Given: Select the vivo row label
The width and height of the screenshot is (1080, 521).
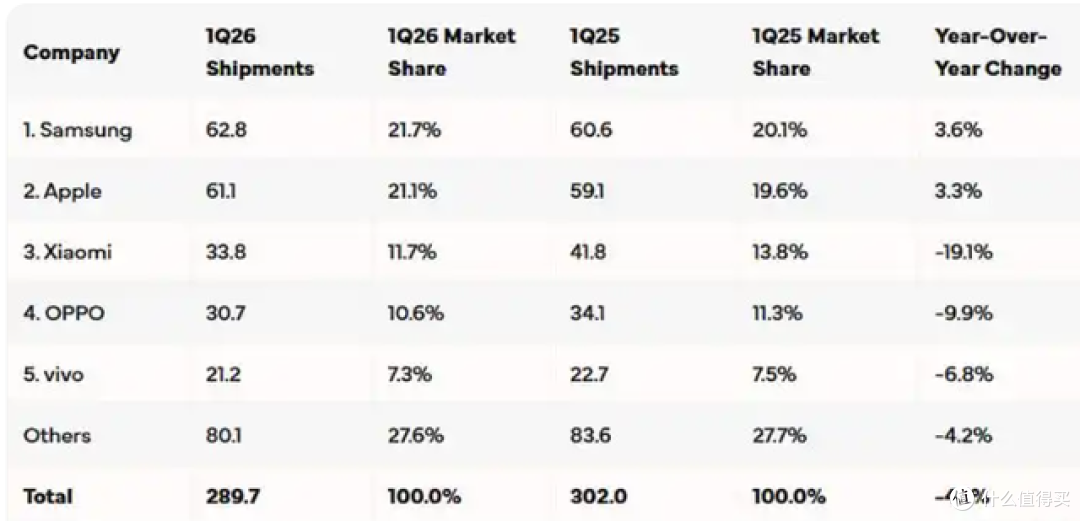Looking at the screenshot, I should (53, 374).
